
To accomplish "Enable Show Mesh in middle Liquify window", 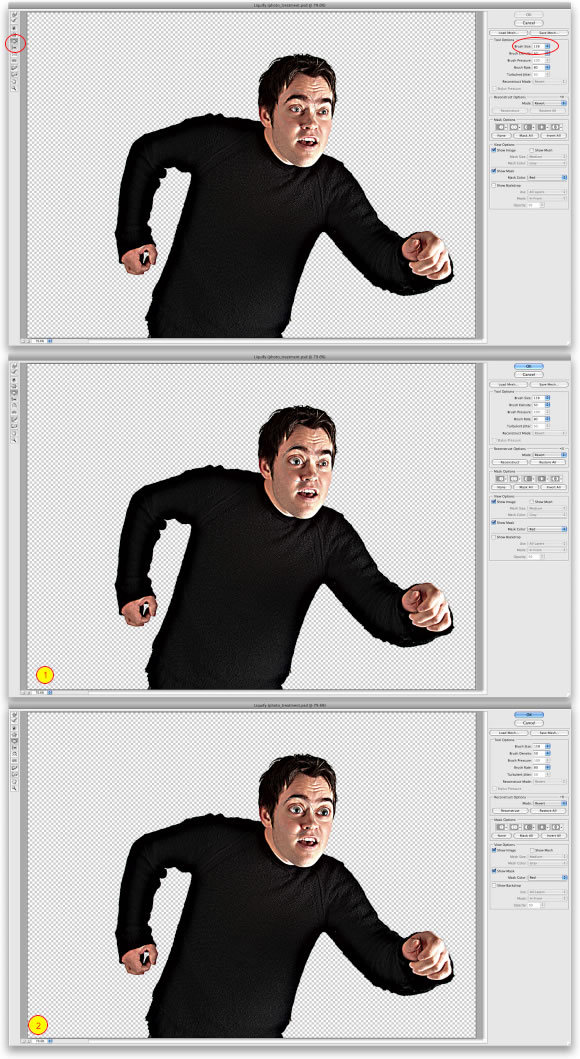I will 531,502.
